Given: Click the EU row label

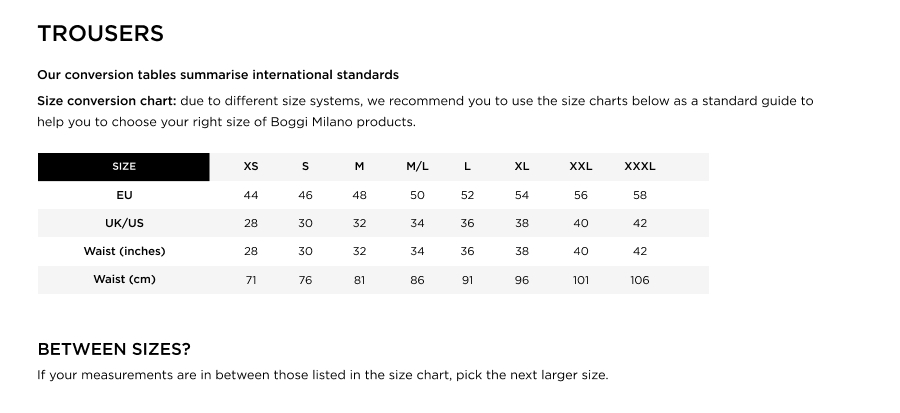Looking at the screenshot, I should tap(124, 195).
